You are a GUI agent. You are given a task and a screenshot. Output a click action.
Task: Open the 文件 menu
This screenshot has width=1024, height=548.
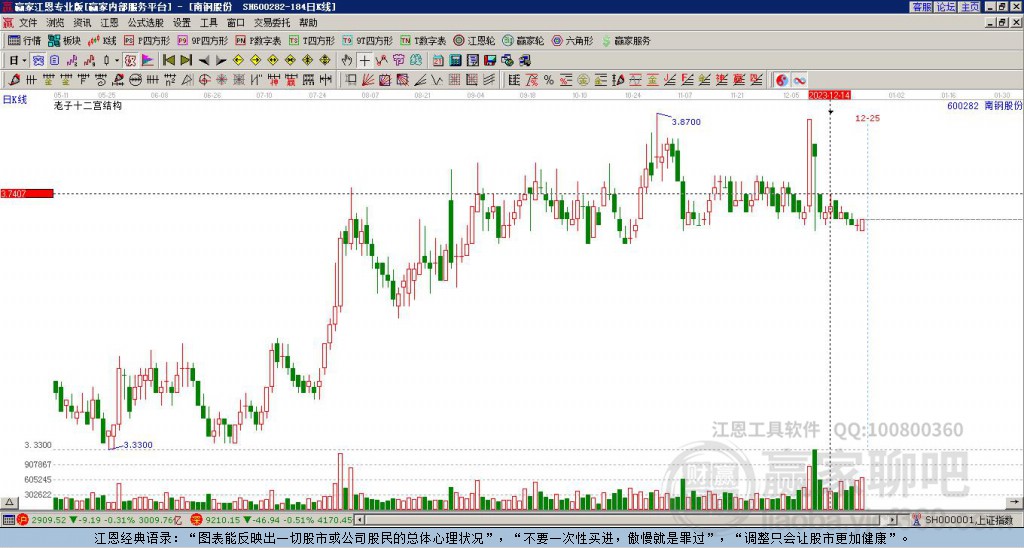pyautogui.click(x=28, y=23)
